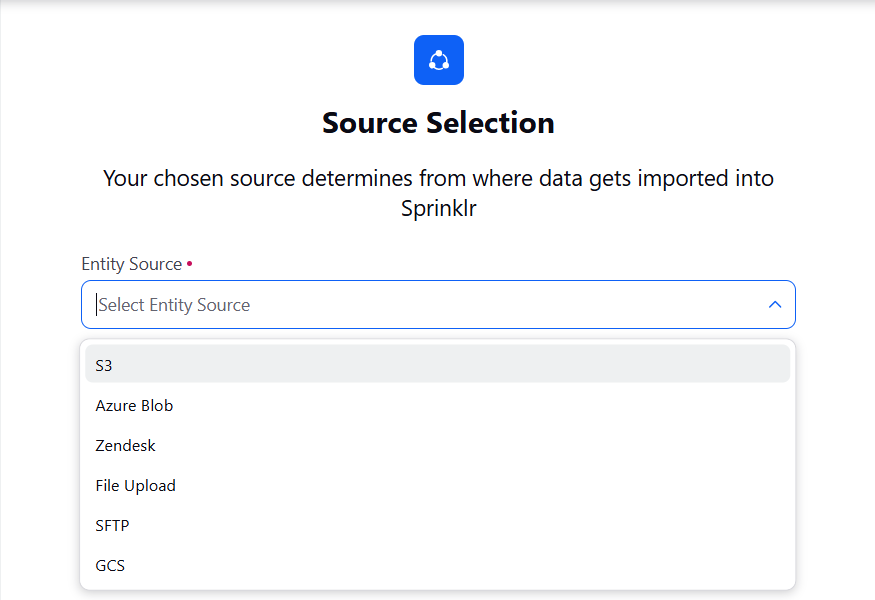
Task: Choose S3 from the source list
Action: pyautogui.click(x=438, y=365)
